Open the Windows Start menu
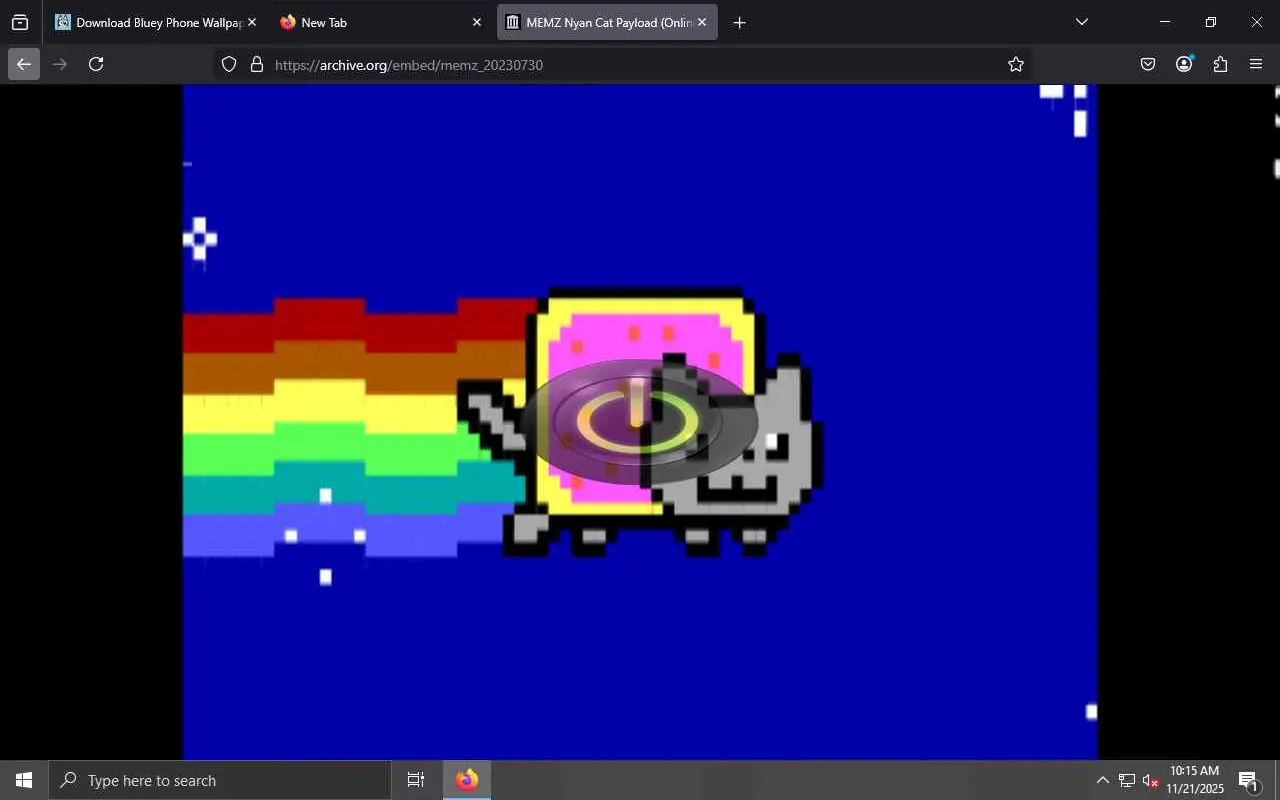Image resolution: width=1280 pixels, height=800 pixels. (24, 780)
